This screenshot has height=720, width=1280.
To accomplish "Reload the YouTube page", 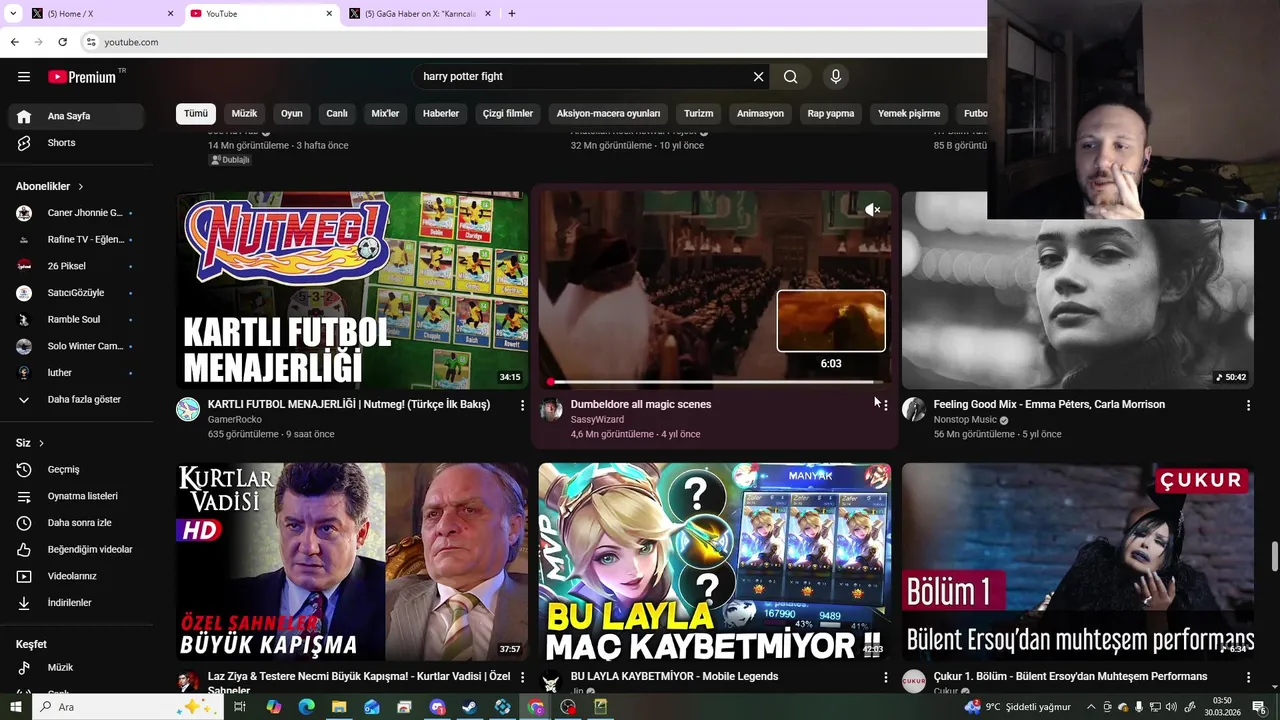I will [62, 42].
